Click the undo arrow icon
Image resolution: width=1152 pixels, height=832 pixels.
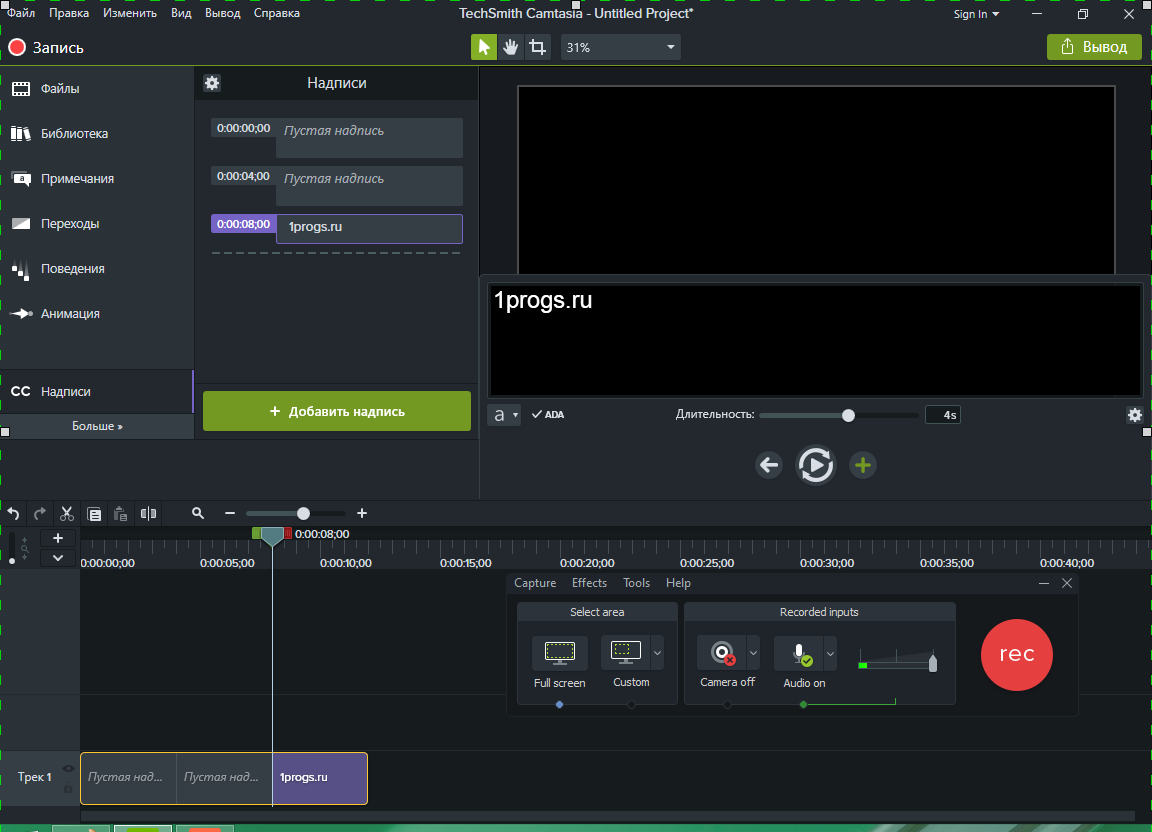tap(12, 513)
